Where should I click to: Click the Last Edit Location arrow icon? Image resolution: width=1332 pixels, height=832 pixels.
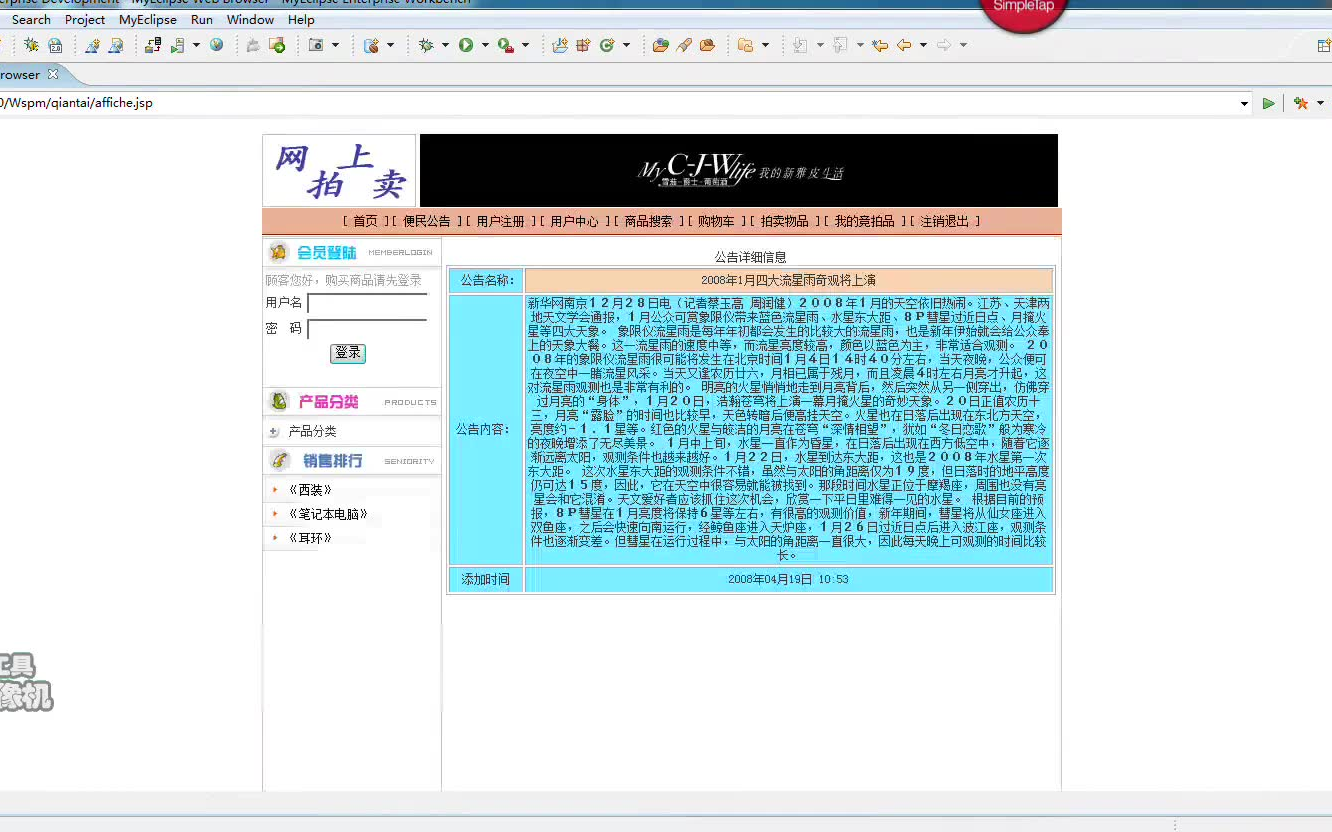(x=880, y=45)
